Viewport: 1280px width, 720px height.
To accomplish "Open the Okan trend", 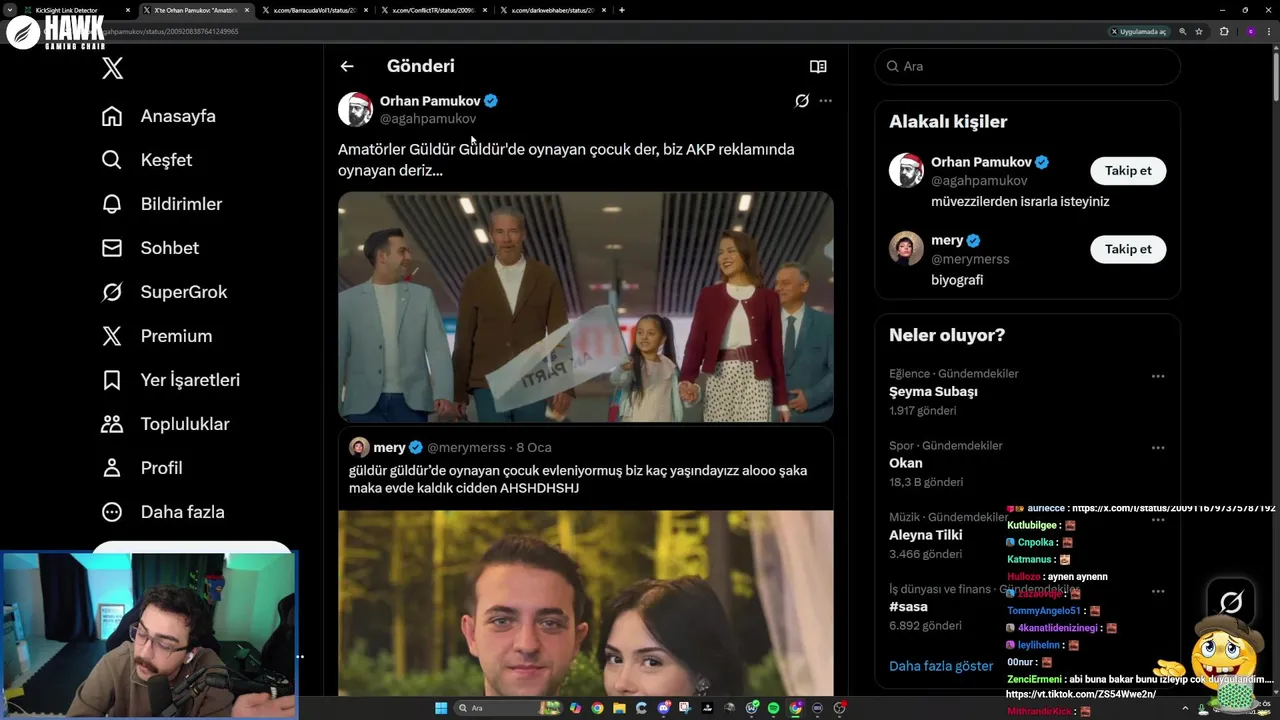I will [x=906, y=463].
